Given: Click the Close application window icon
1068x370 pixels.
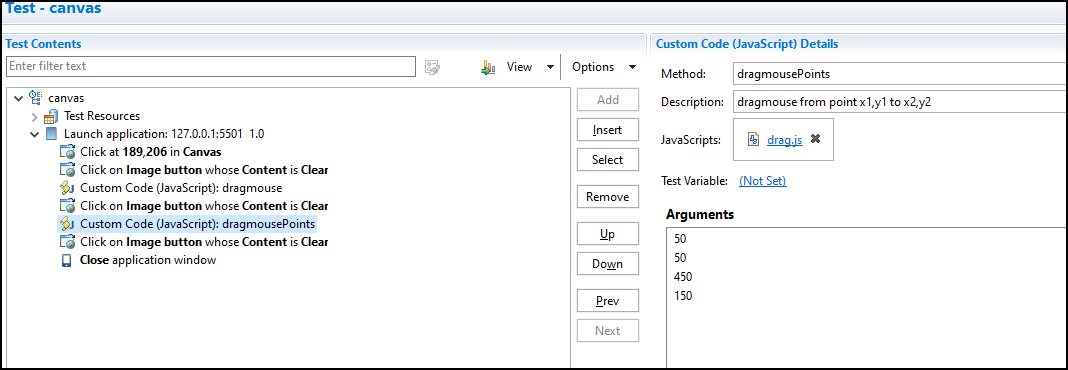Looking at the screenshot, I should pyautogui.click(x=67, y=260).
